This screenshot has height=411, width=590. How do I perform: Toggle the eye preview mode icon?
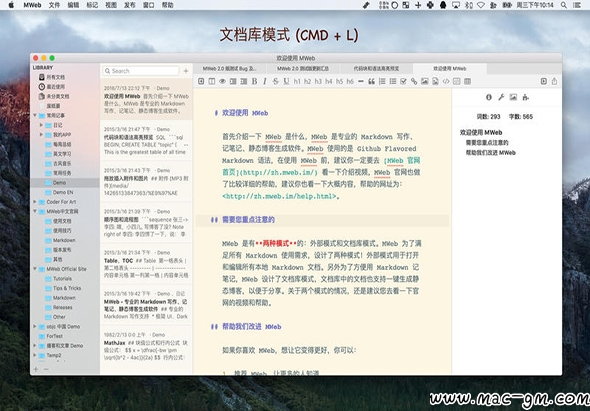click(222, 81)
